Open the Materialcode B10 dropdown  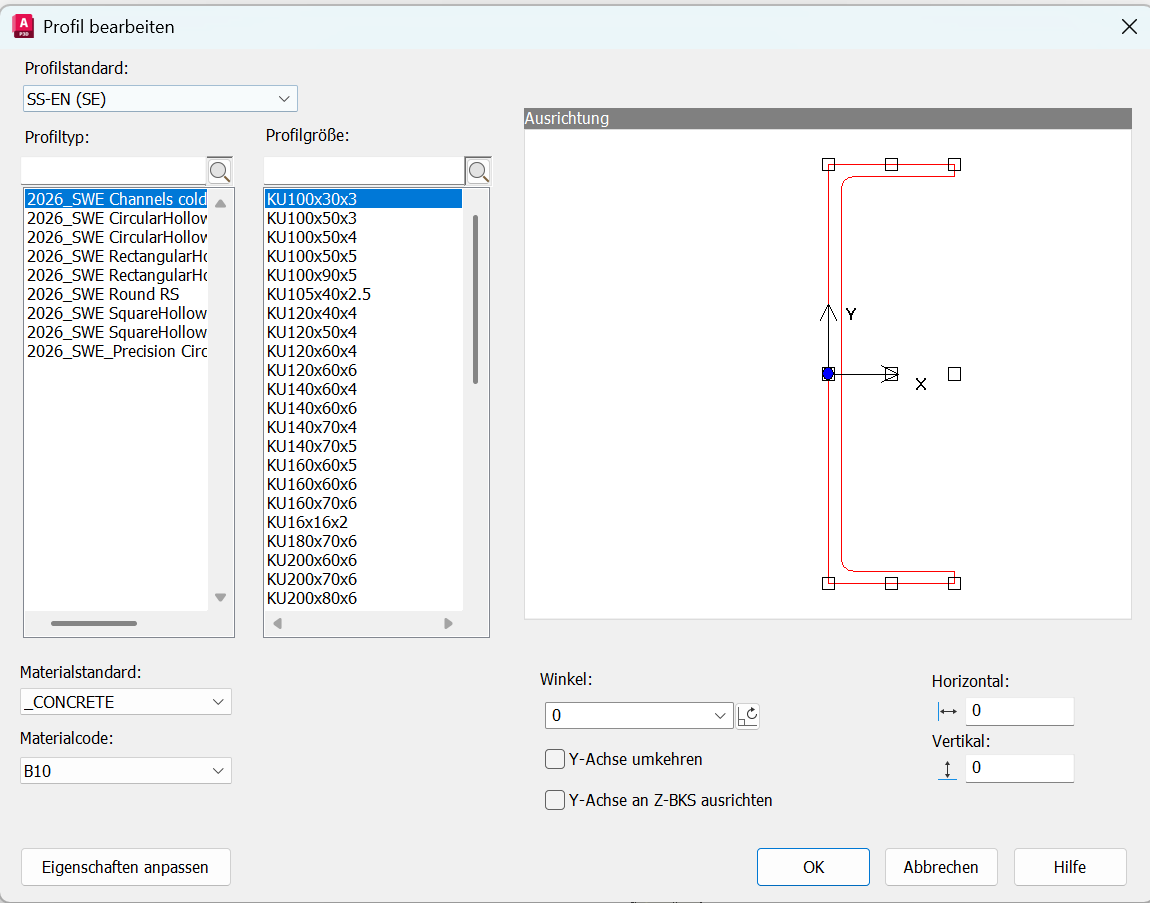(x=126, y=771)
